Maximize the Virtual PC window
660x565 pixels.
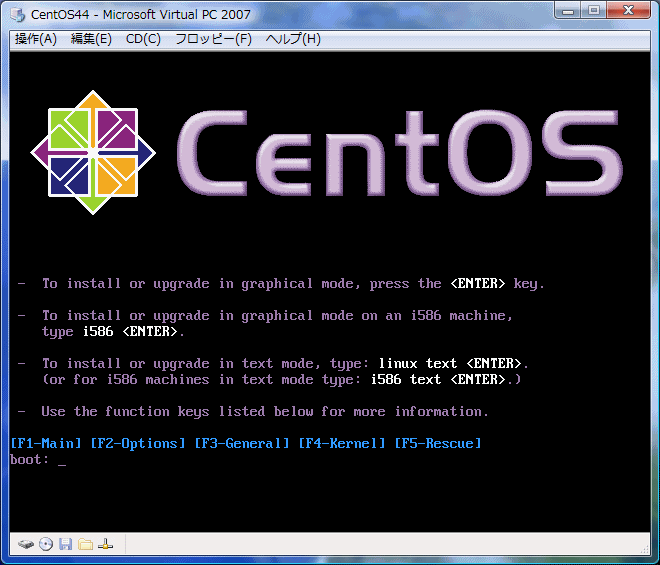(594, 11)
